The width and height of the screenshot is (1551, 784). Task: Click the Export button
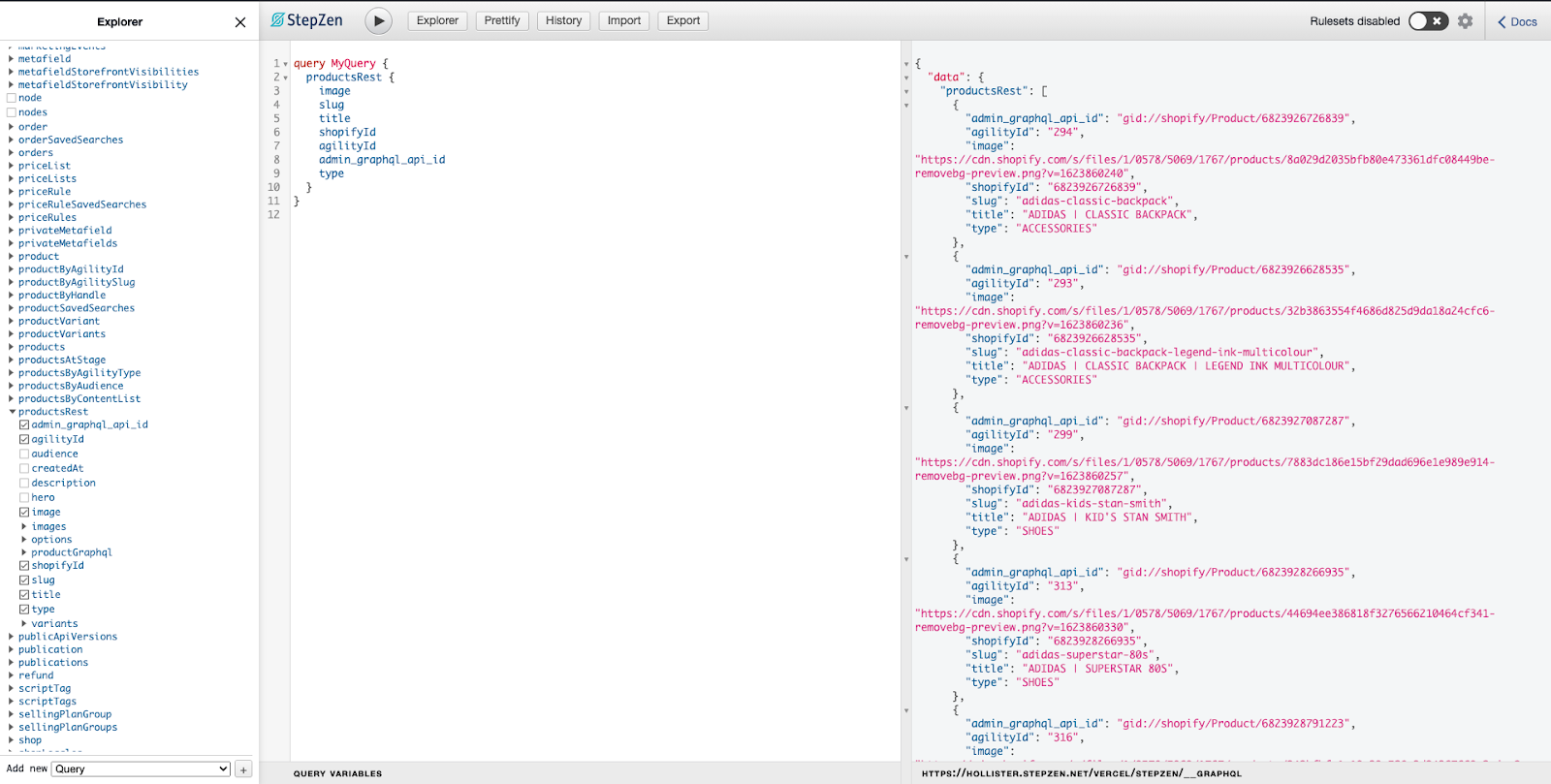(683, 20)
